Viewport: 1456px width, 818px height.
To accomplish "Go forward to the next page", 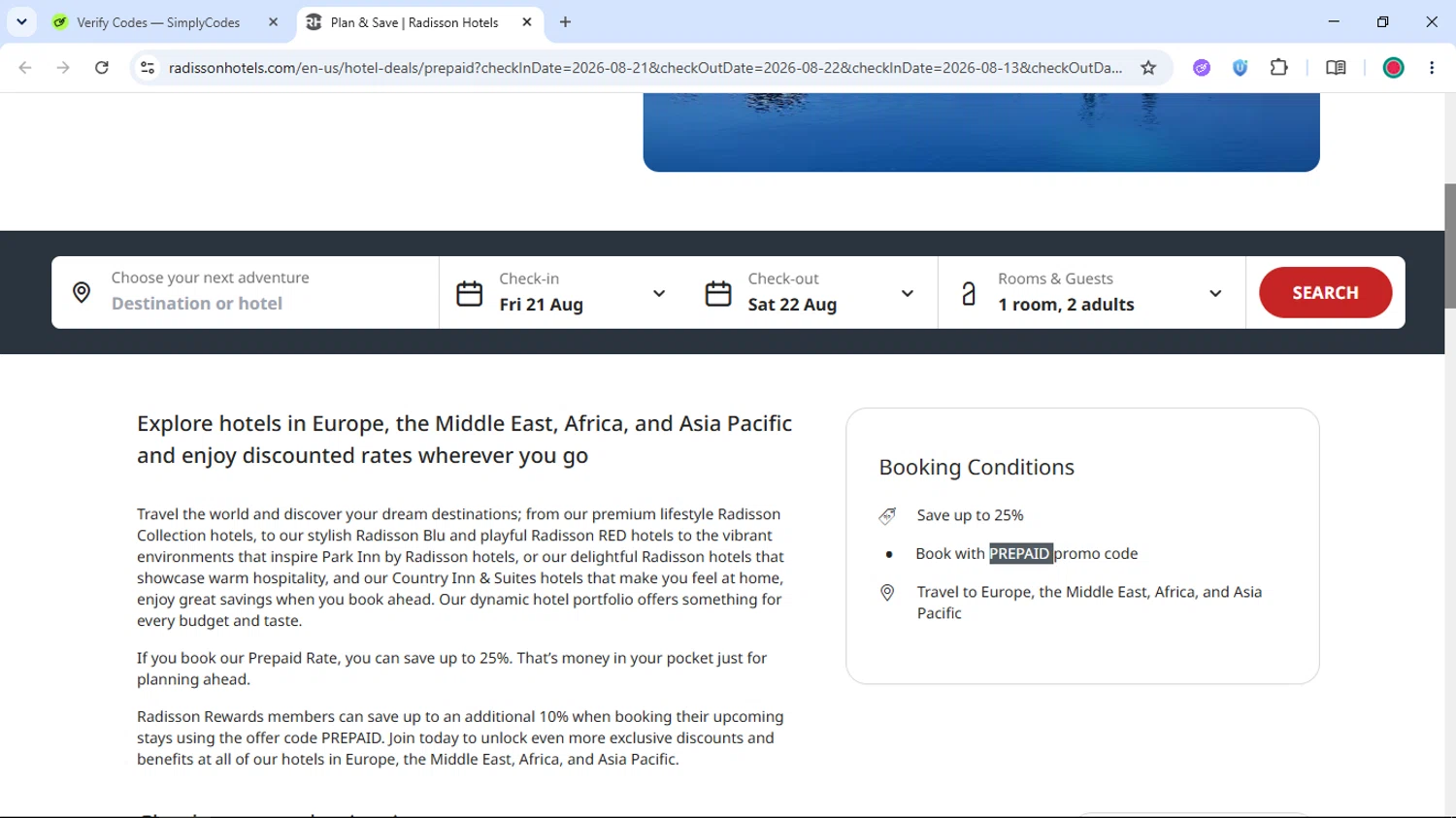I will pos(63,68).
